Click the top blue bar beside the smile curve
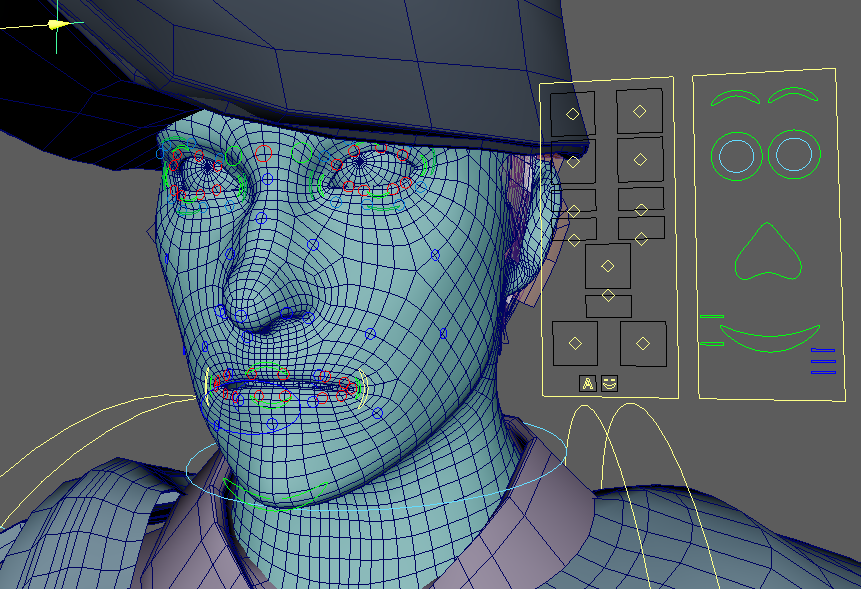This screenshot has width=861, height=589. 823,350
